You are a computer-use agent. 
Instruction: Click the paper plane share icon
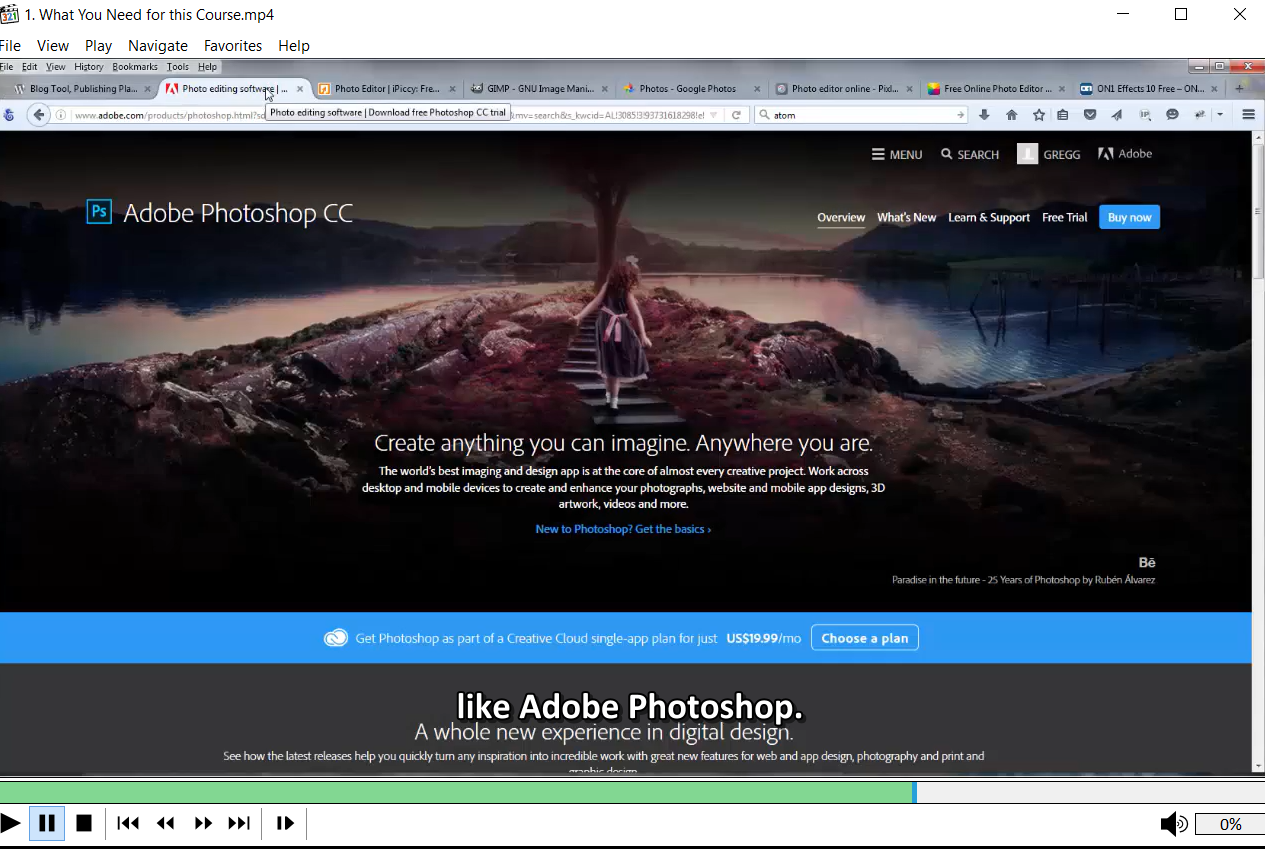(x=1117, y=115)
